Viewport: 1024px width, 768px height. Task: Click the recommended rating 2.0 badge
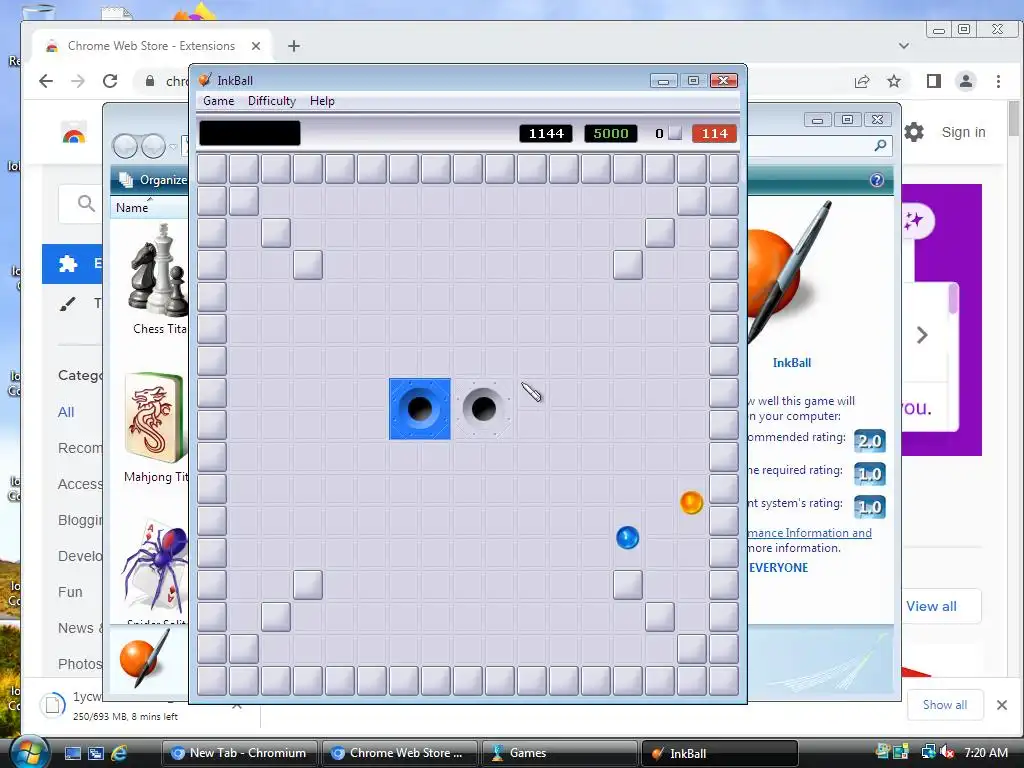coord(869,441)
